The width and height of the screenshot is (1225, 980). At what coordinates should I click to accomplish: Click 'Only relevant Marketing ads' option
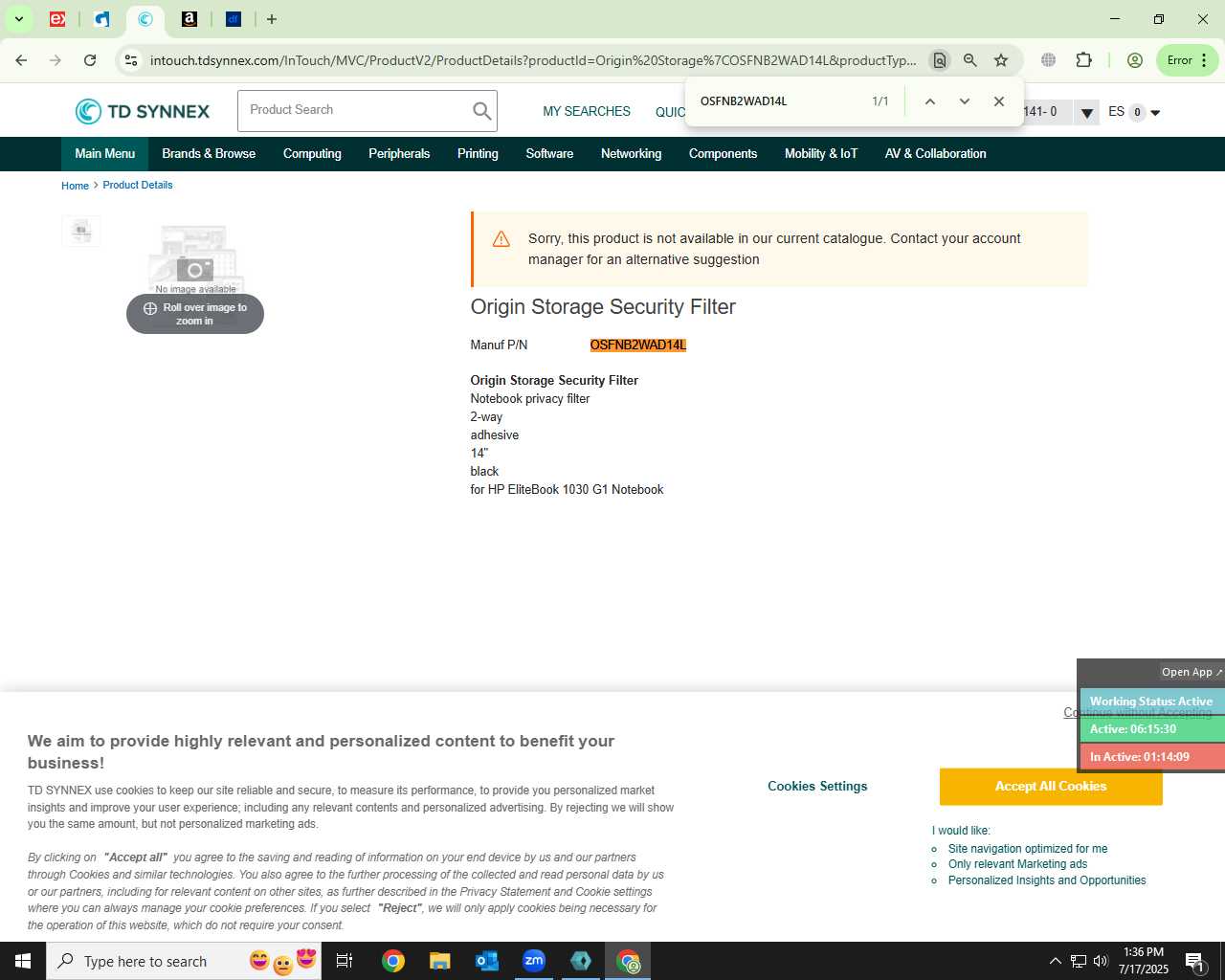[1017, 864]
